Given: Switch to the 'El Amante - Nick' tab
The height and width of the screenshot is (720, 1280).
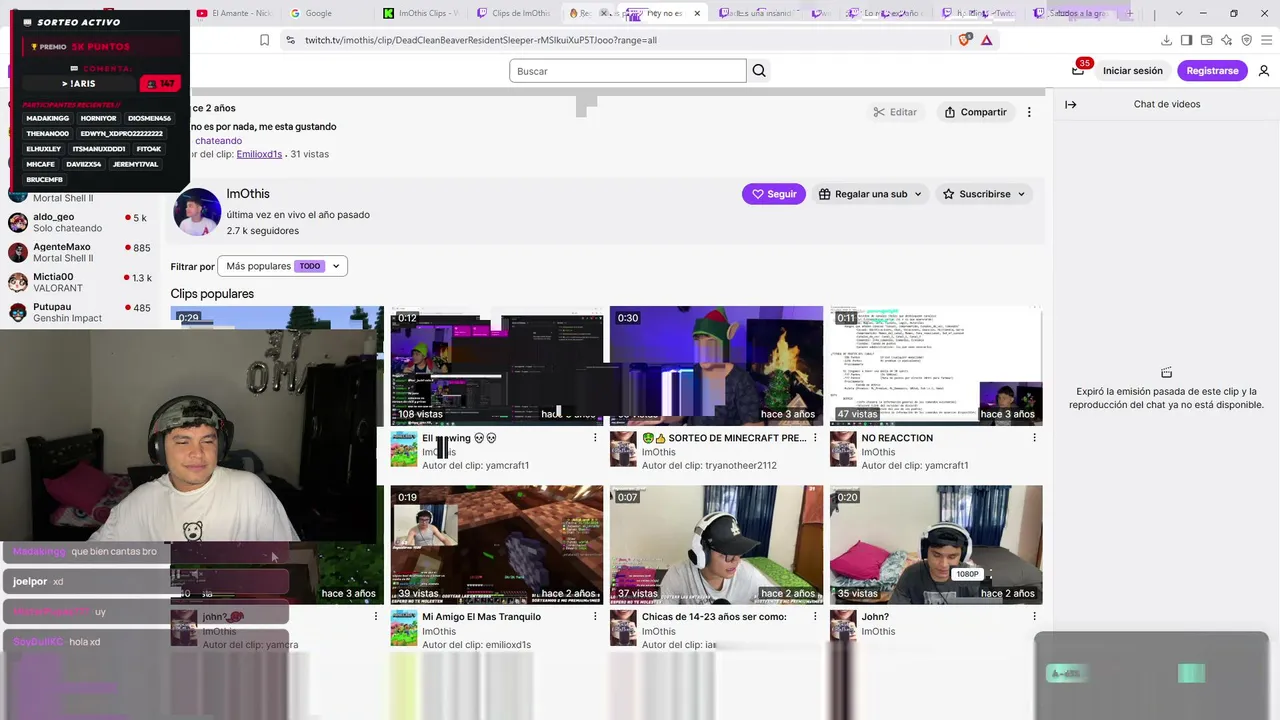Looking at the screenshot, I should point(235,13).
